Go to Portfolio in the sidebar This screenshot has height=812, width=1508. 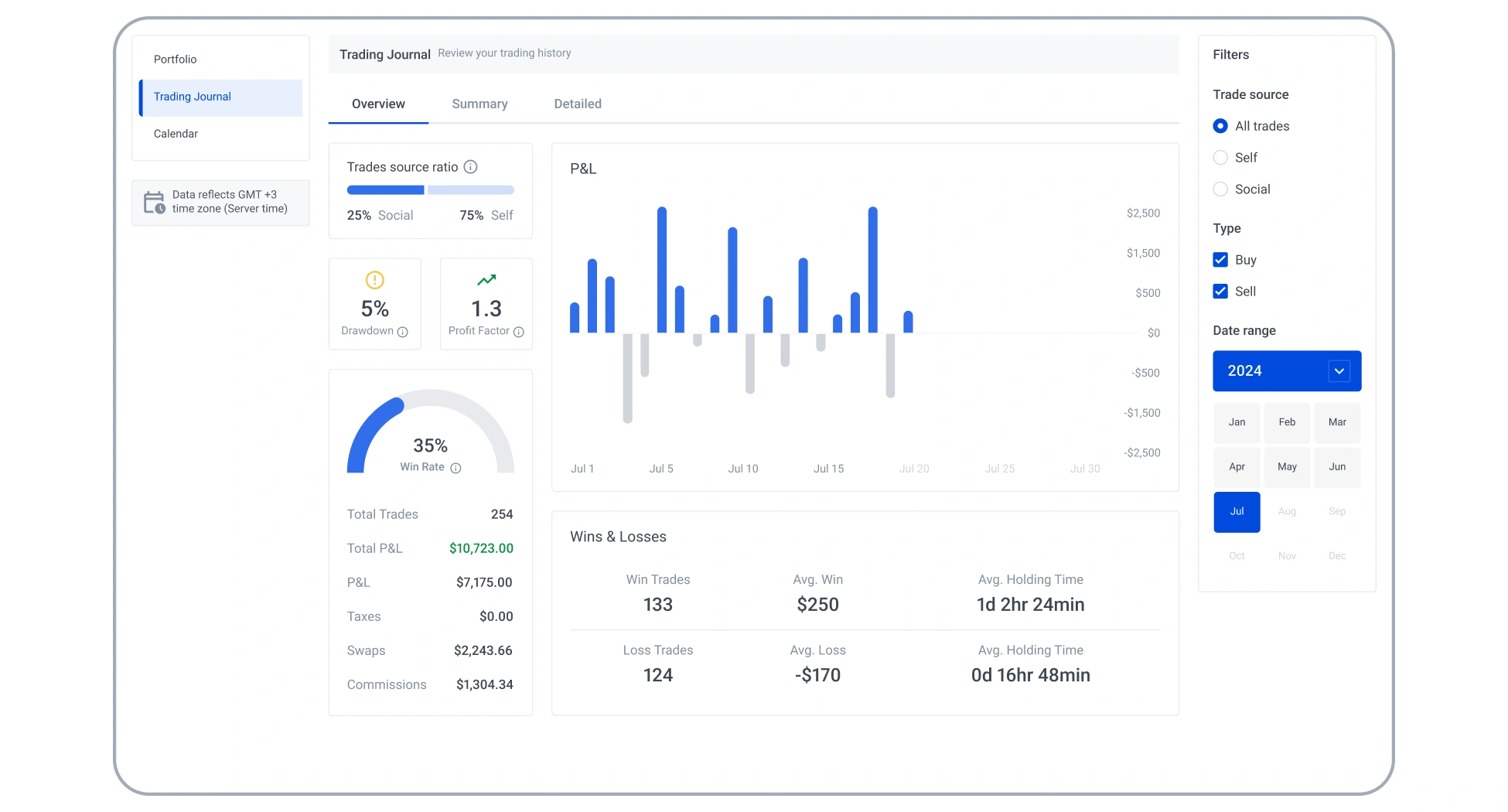coord(175,60)
